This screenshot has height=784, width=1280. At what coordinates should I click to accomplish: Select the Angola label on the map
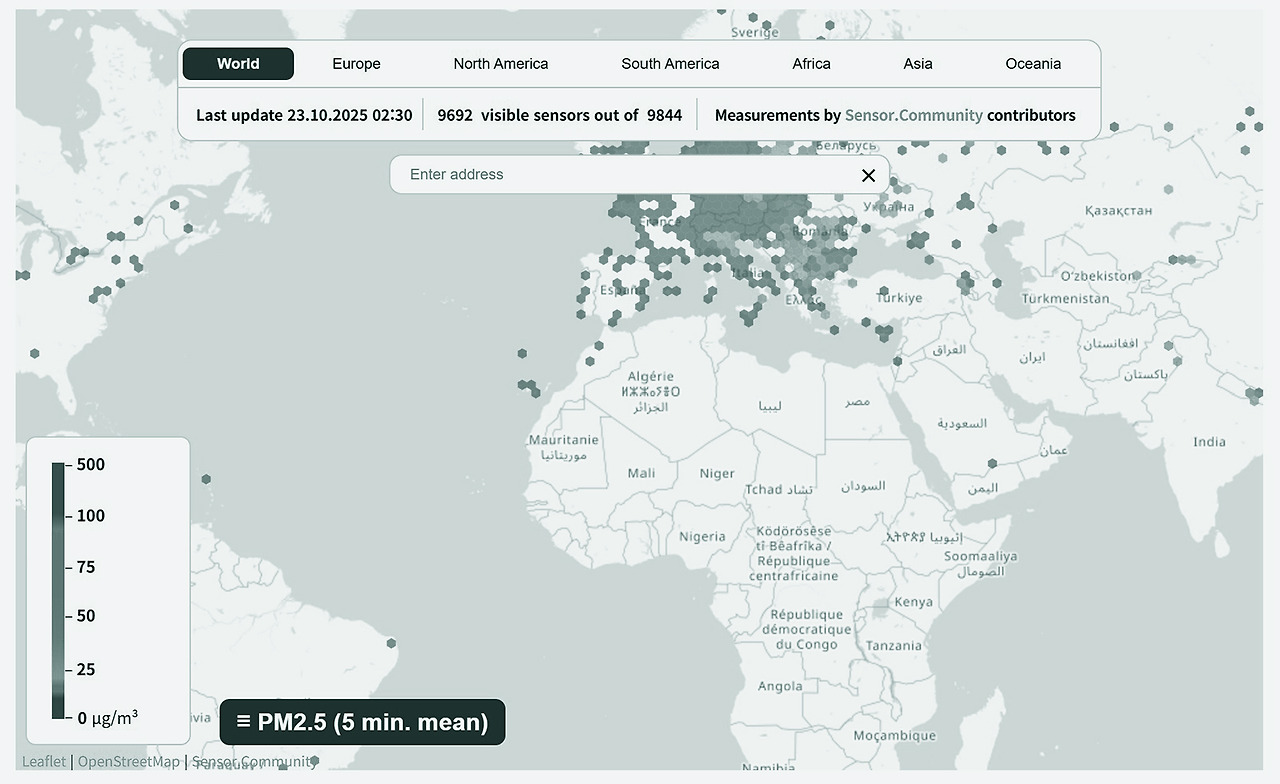coord(780,686)
